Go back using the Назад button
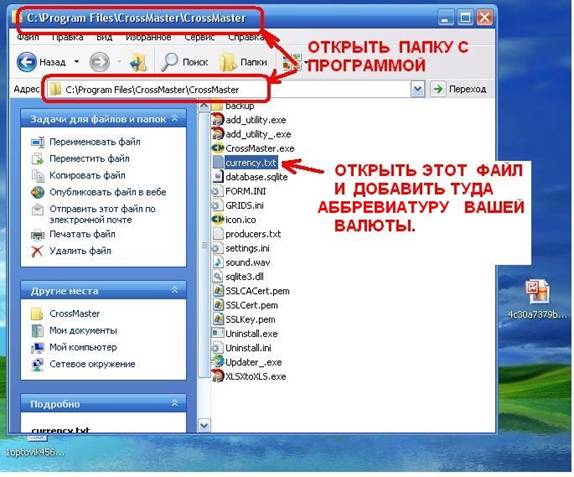The image size is (574, 477). [41, 62]
